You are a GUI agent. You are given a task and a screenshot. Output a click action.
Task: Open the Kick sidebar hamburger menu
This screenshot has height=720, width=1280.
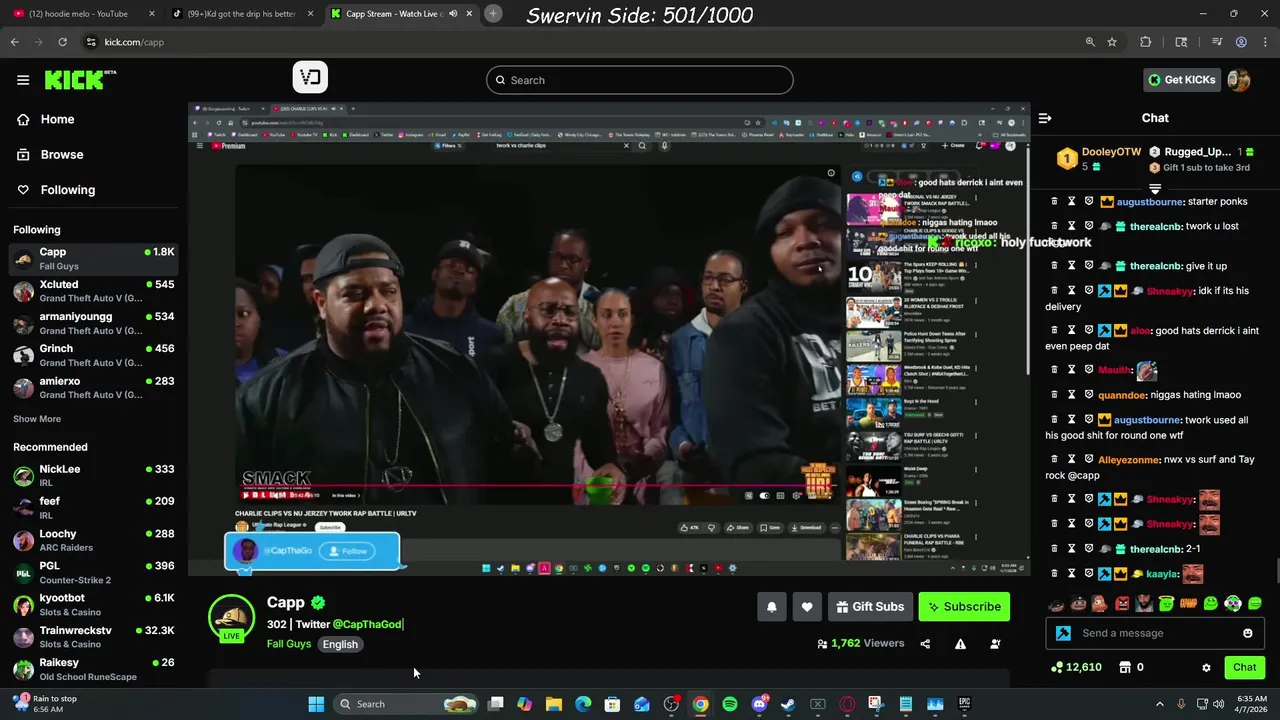pyautogui.click(x=23, y=80)
